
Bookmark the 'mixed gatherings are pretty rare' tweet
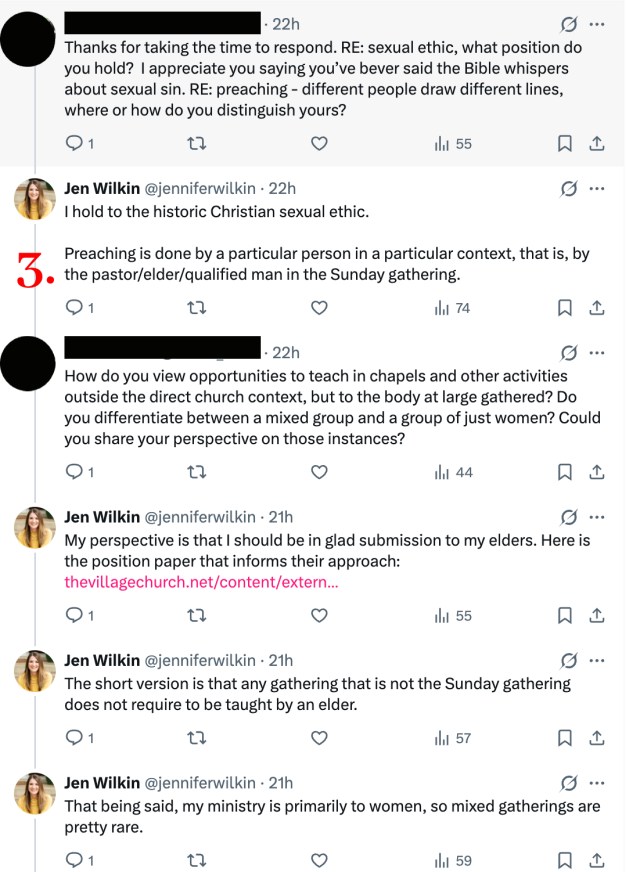tap(564, 860)
